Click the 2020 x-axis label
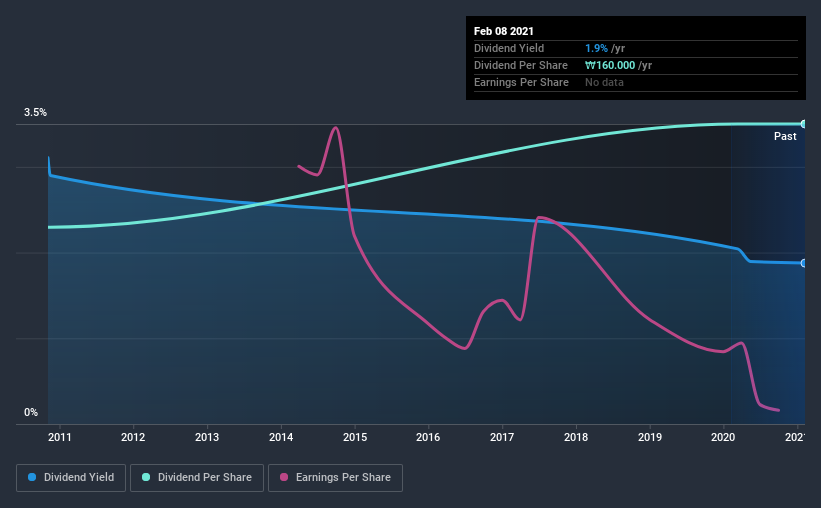821x508 pixels. point(723,437)
